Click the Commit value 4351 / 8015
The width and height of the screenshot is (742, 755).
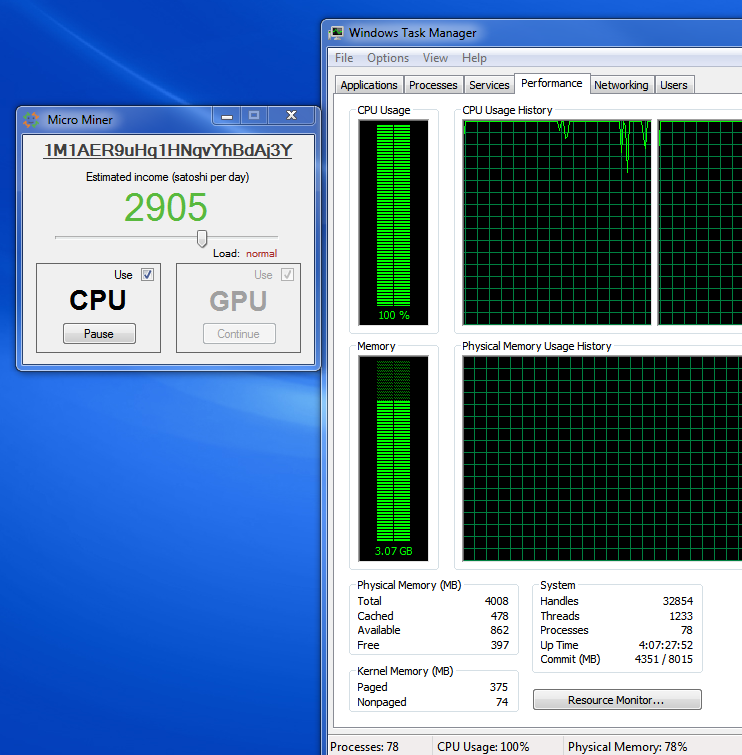pos(664,659)
